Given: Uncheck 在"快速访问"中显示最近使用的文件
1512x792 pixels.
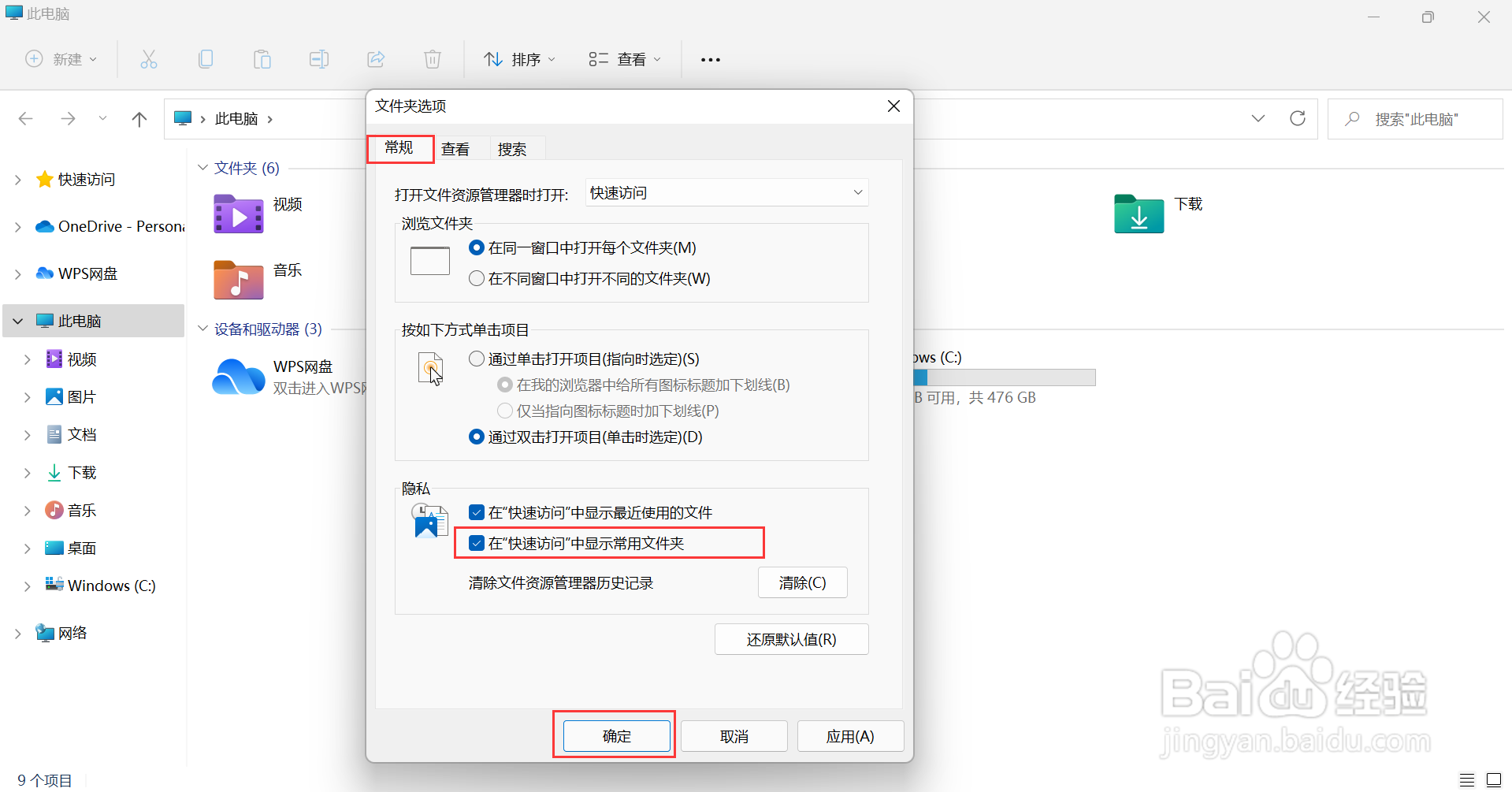Looking at the screenshot, I should pyautogui.click(x=476, y=511).
